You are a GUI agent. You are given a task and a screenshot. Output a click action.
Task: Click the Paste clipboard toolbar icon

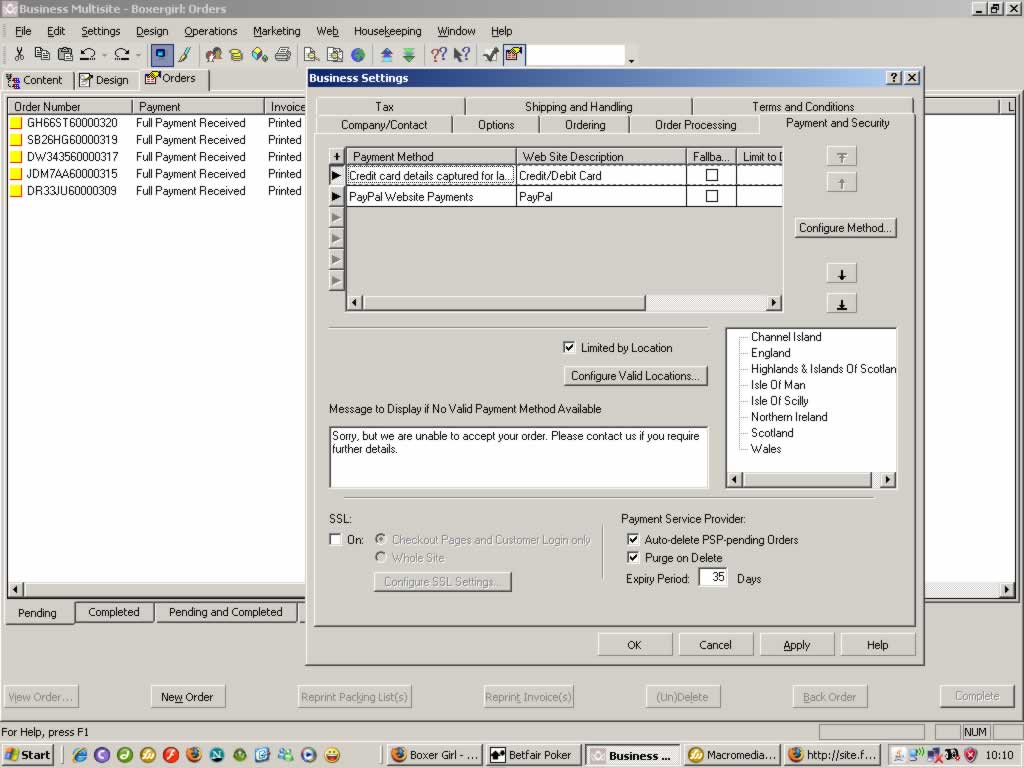(65, 55)
